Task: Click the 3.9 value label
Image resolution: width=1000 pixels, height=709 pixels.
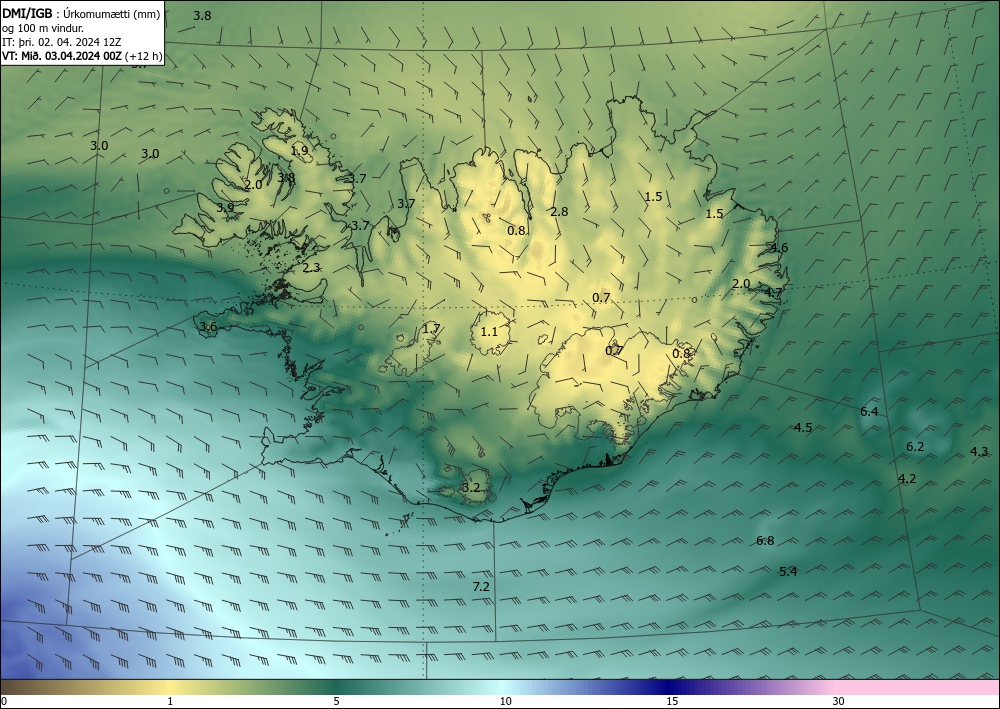Action: [x=224, y=208]
